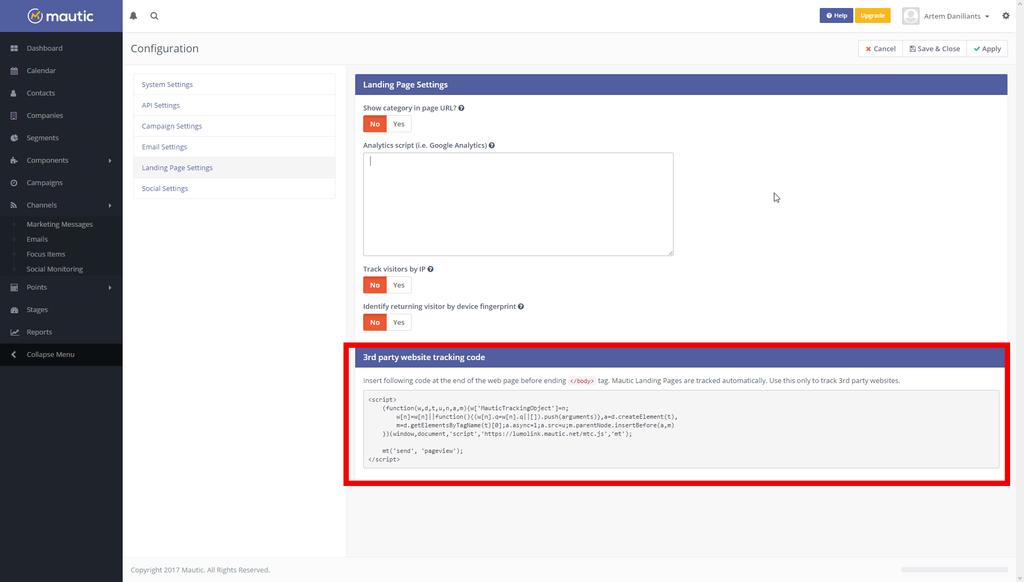Open Campaign Settings configuration tab
Image resolution: width=1024 pixels, height=582 pixels.
234,126
